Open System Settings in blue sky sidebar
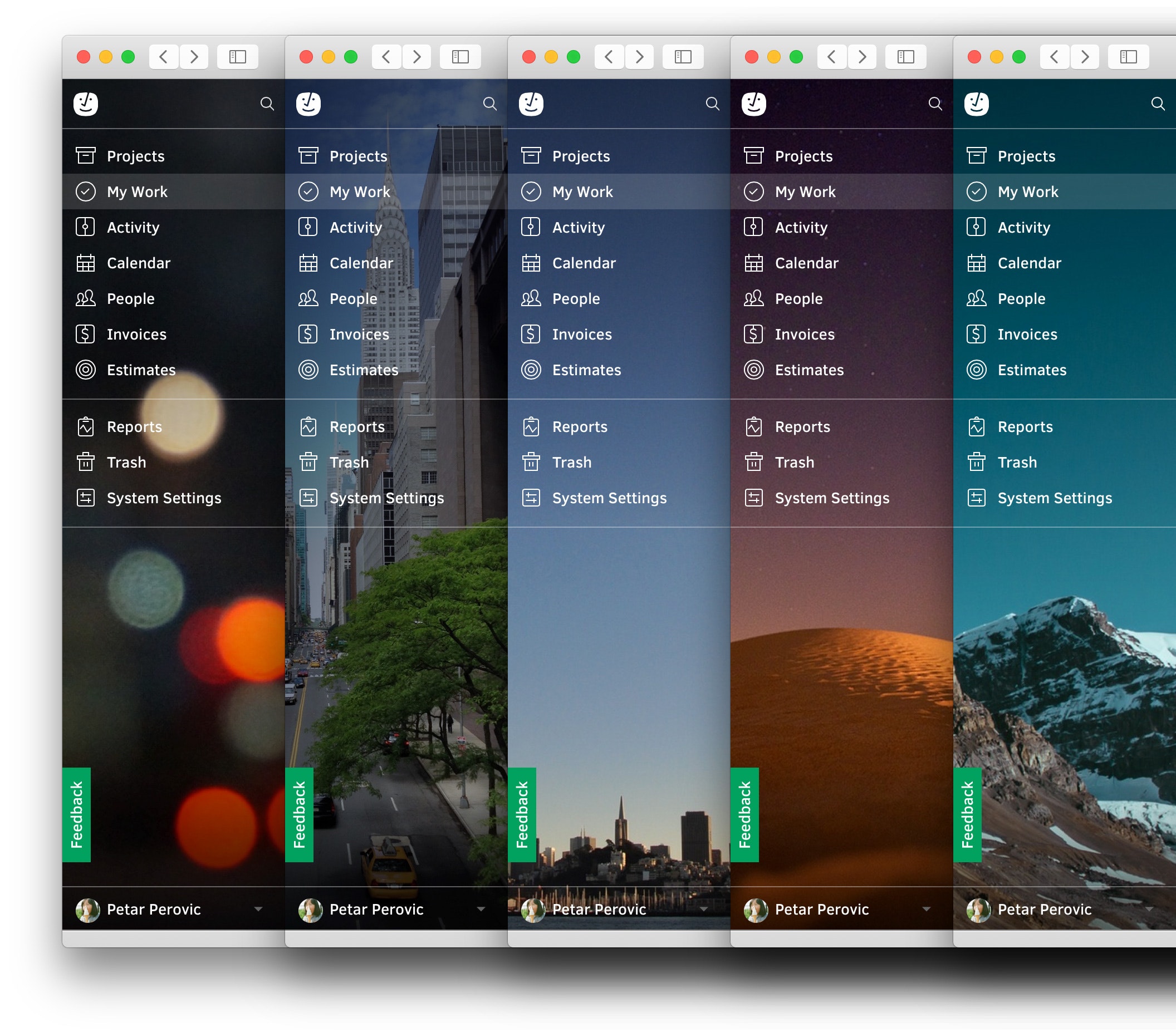 click(x=609, y=498)
